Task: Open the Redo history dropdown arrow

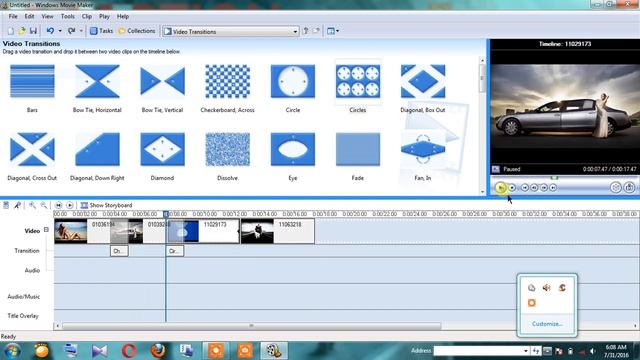Action: 81,31
